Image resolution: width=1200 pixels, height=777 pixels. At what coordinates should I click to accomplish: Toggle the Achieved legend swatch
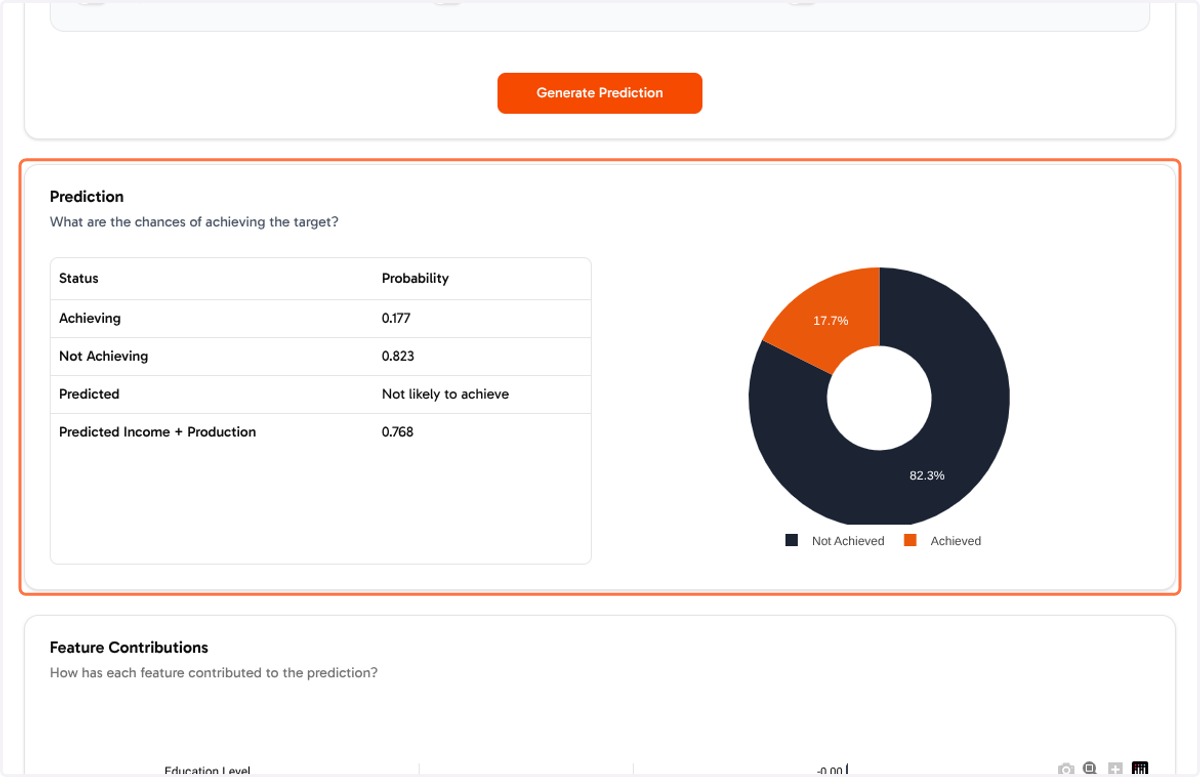click(910, 540)
